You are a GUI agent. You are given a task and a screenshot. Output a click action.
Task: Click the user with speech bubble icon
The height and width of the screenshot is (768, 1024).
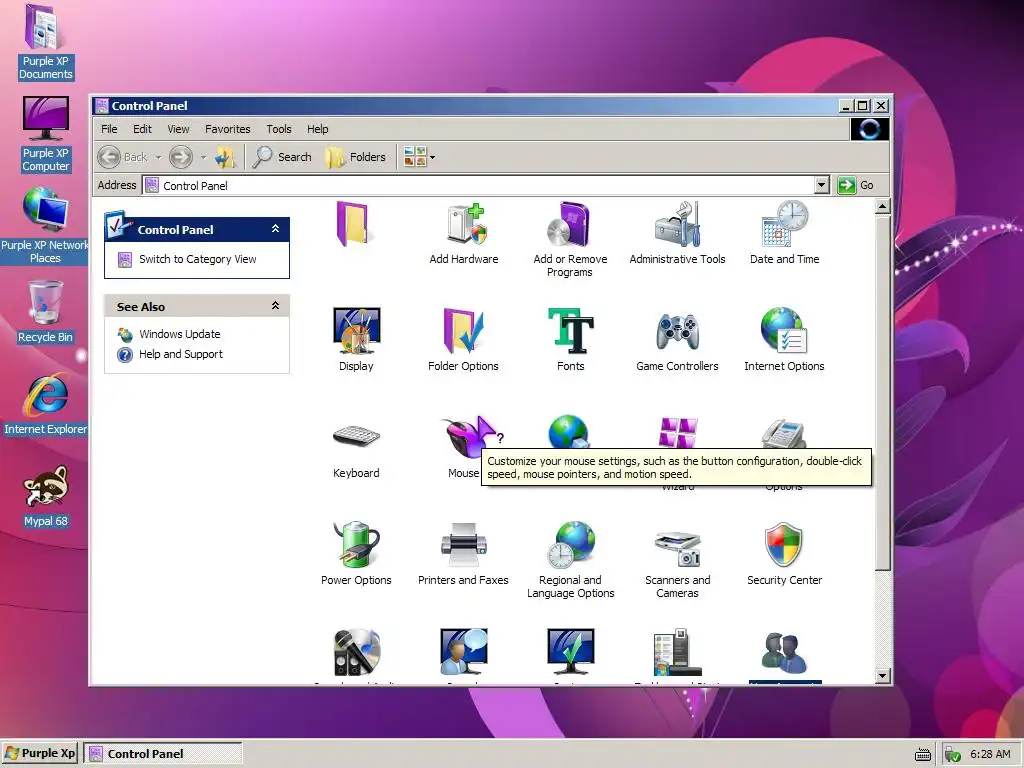coord(464,652)
